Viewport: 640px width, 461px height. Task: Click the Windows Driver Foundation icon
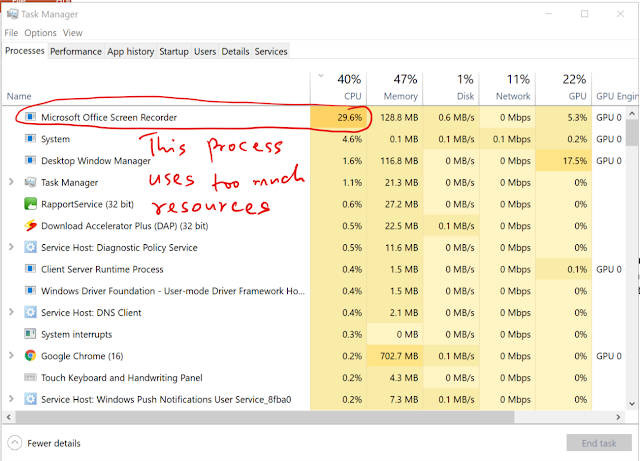pos(30,290)
